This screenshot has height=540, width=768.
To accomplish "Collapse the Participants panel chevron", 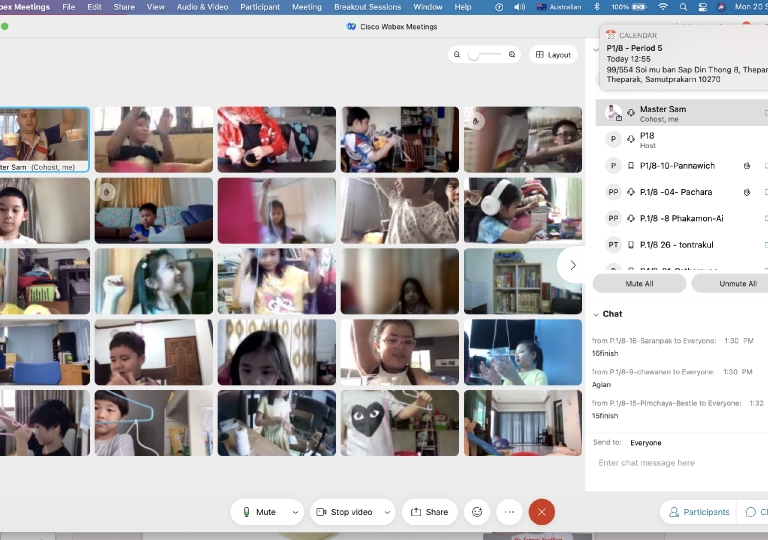I will pyautogui.click(x=596, y=49).
